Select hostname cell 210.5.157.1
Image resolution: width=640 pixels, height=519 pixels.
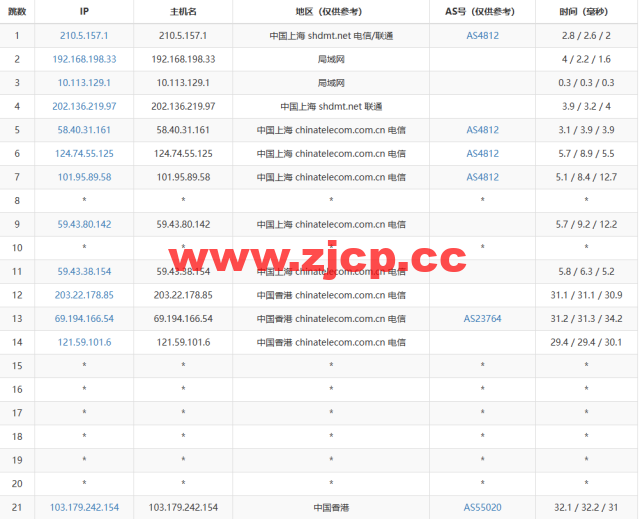coord(183,35)
